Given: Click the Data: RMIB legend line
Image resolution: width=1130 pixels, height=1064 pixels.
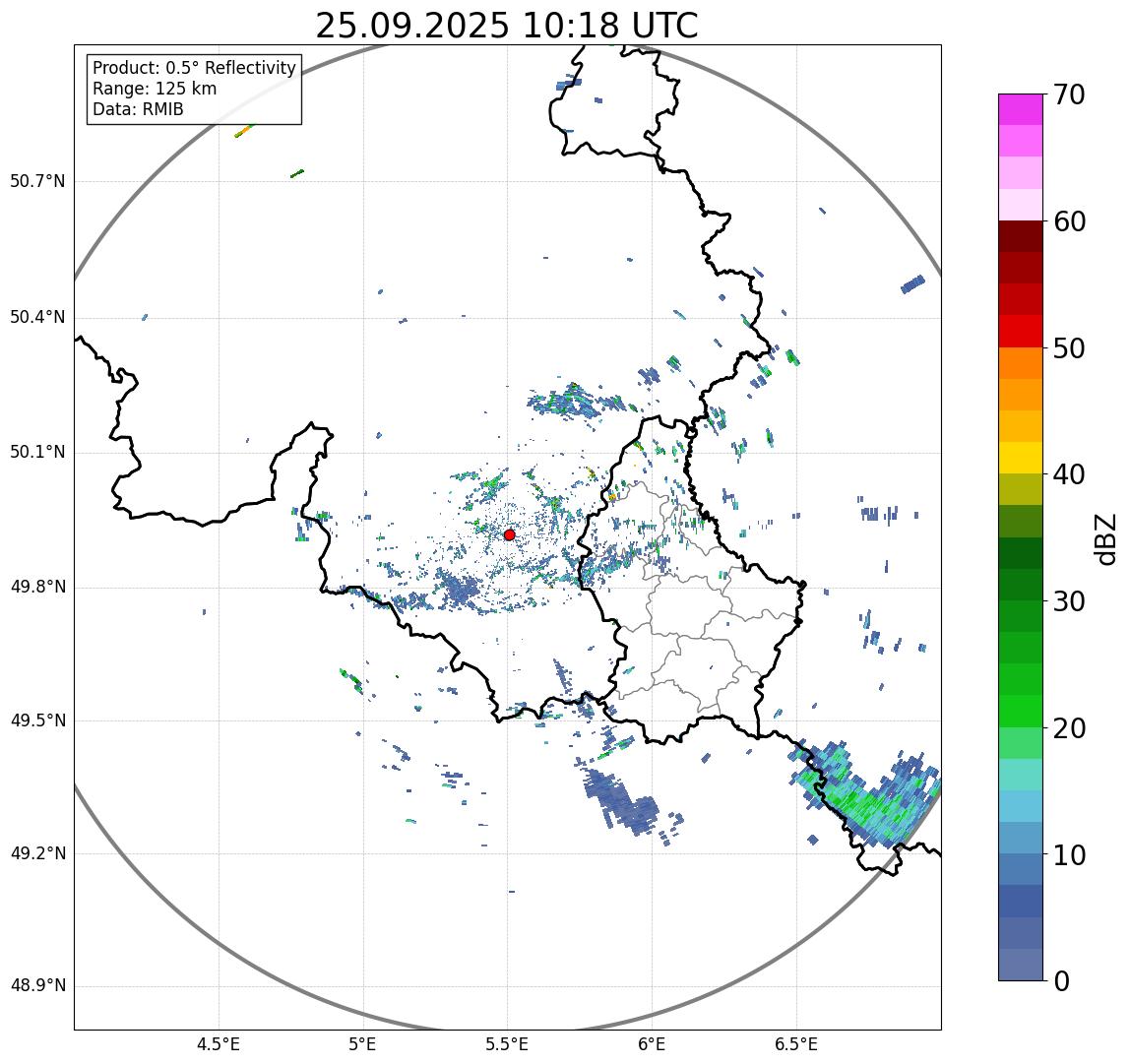Looking at the screenshot, I should (x=139, y=109).
